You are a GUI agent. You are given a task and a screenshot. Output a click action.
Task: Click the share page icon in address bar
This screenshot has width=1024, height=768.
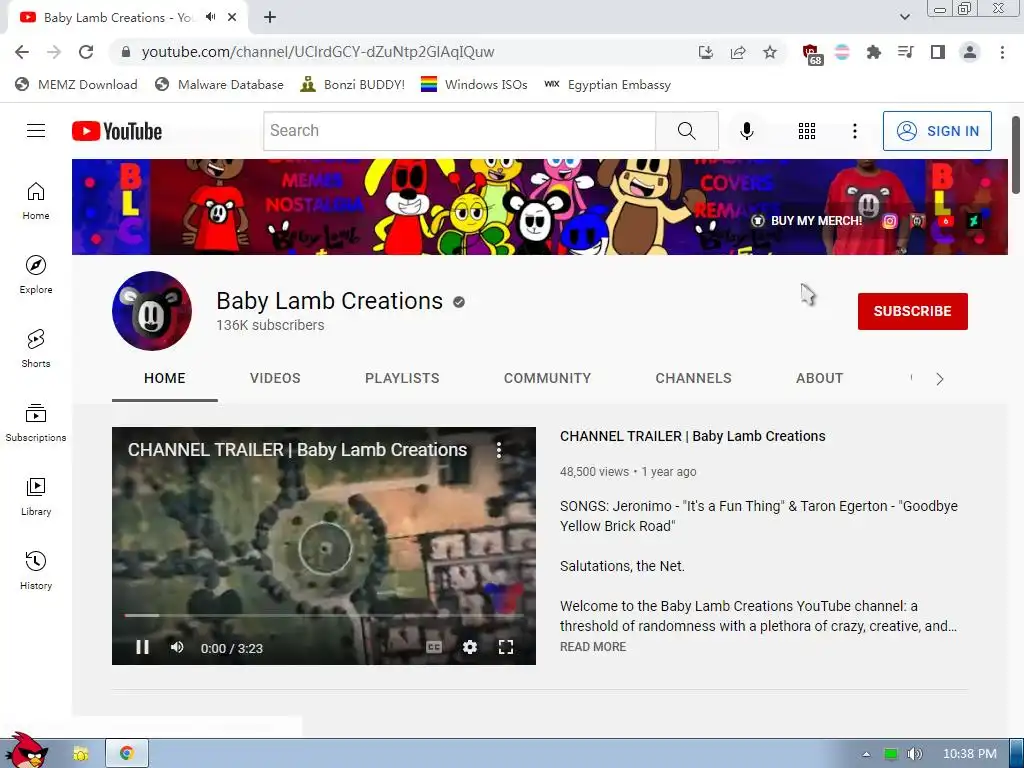click(x=738, y=52)
